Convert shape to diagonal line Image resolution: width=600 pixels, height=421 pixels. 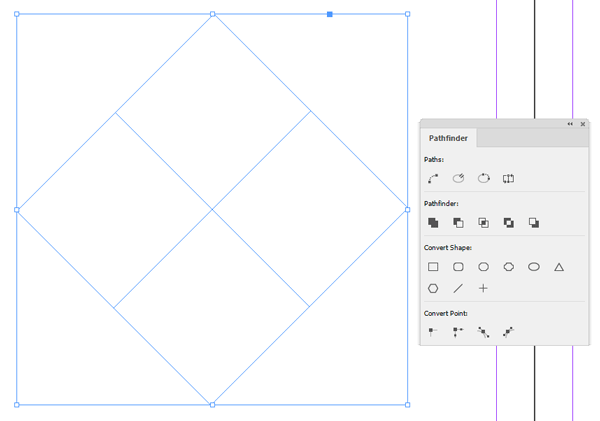459,288
